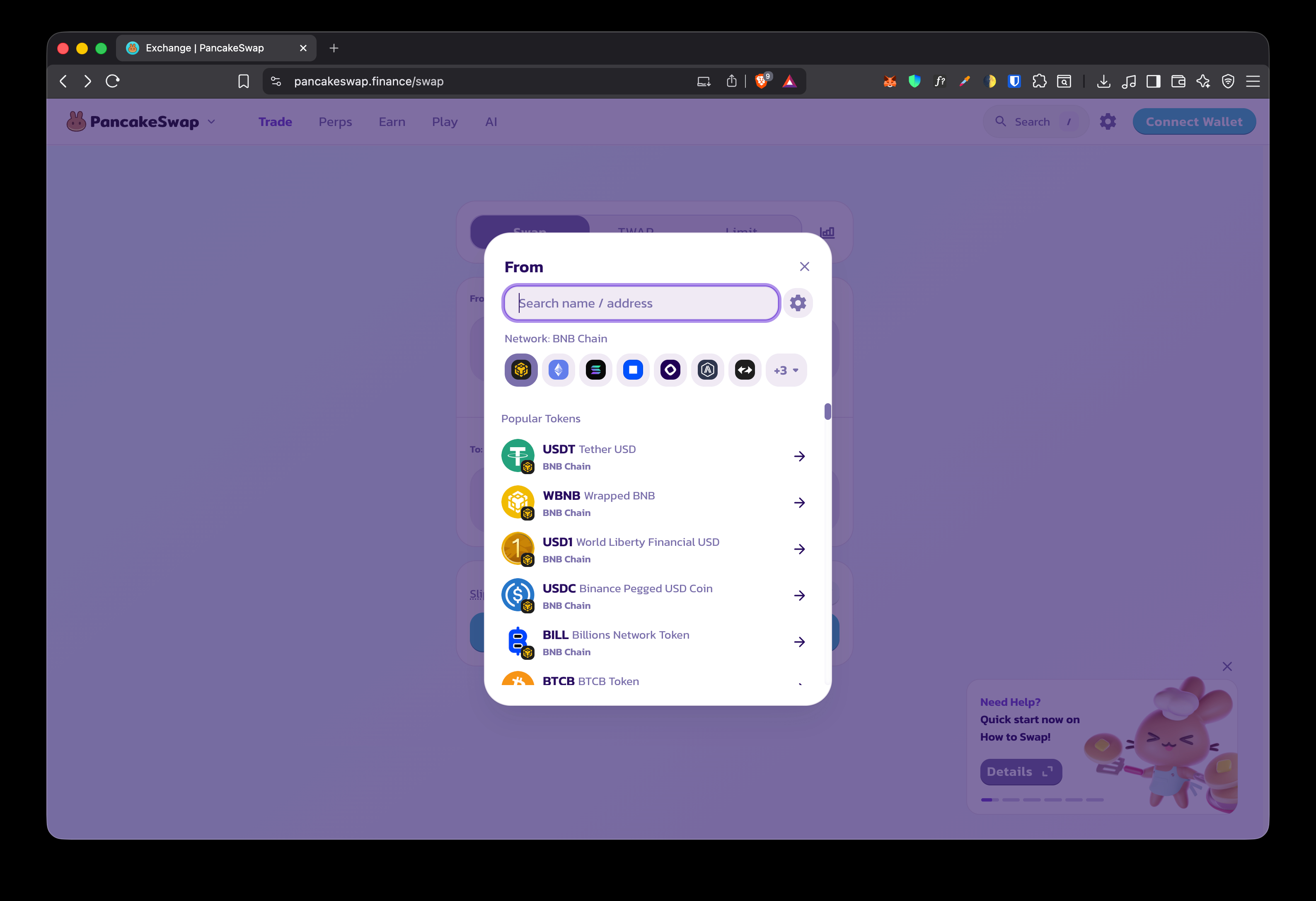Choose the Solana network icon
This screenshot has height=901, width=1316.
tap(596, 370)
